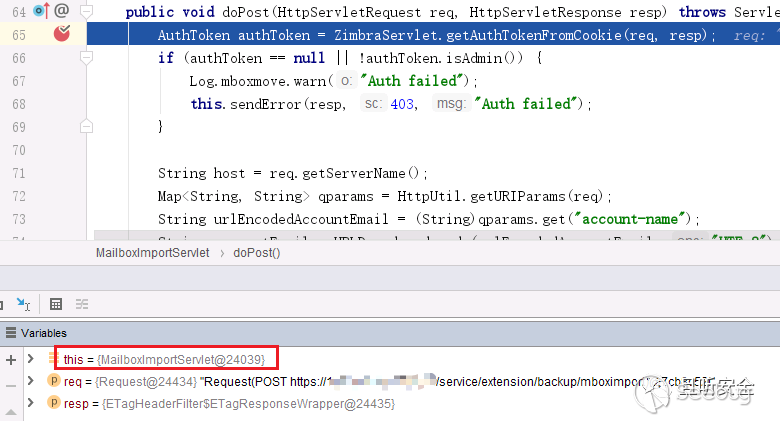Expand the 'req' variable node
Screen dimensions: 780x421
(31, 381)
